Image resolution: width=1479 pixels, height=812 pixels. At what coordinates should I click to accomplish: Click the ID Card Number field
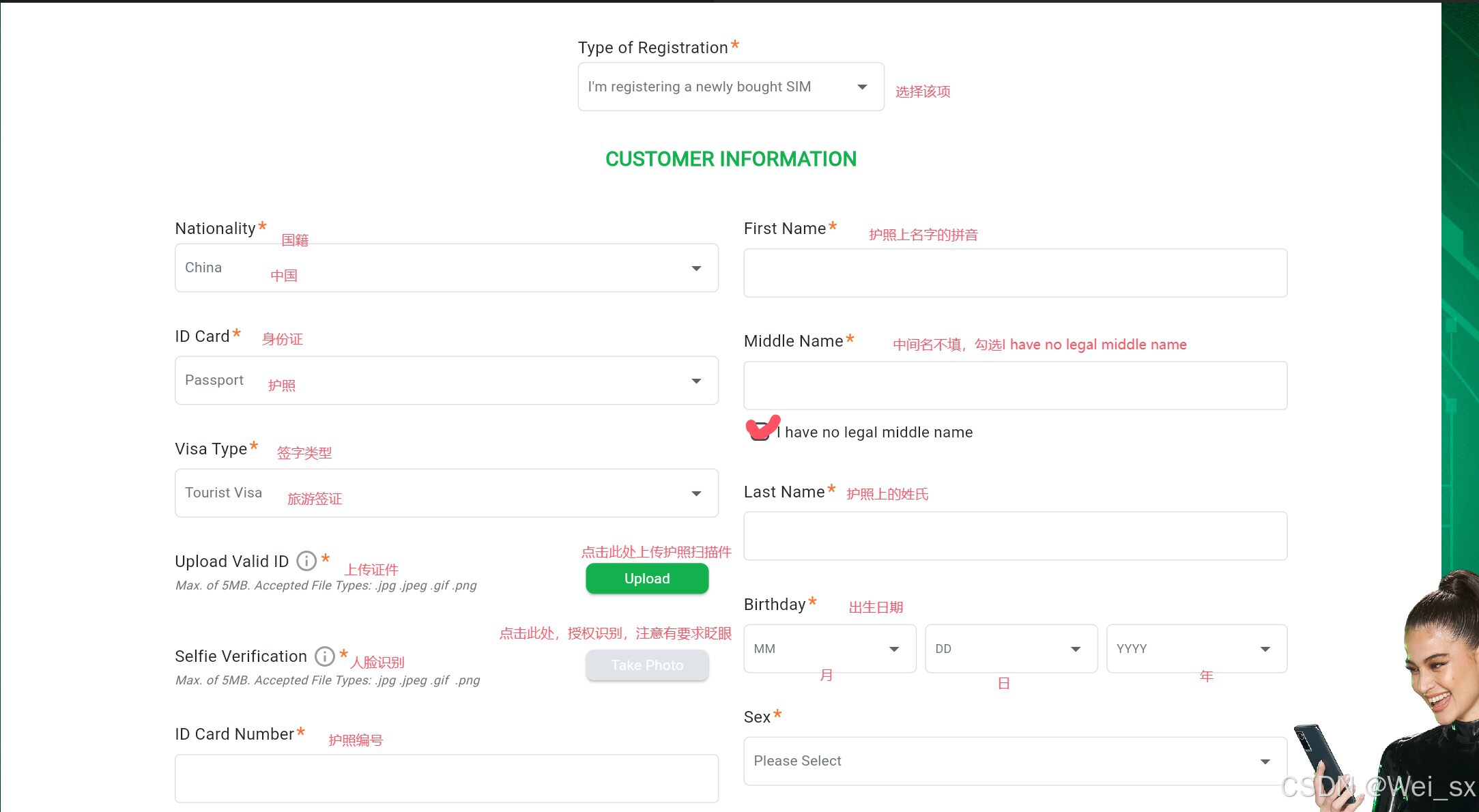[x=446, y=779]
